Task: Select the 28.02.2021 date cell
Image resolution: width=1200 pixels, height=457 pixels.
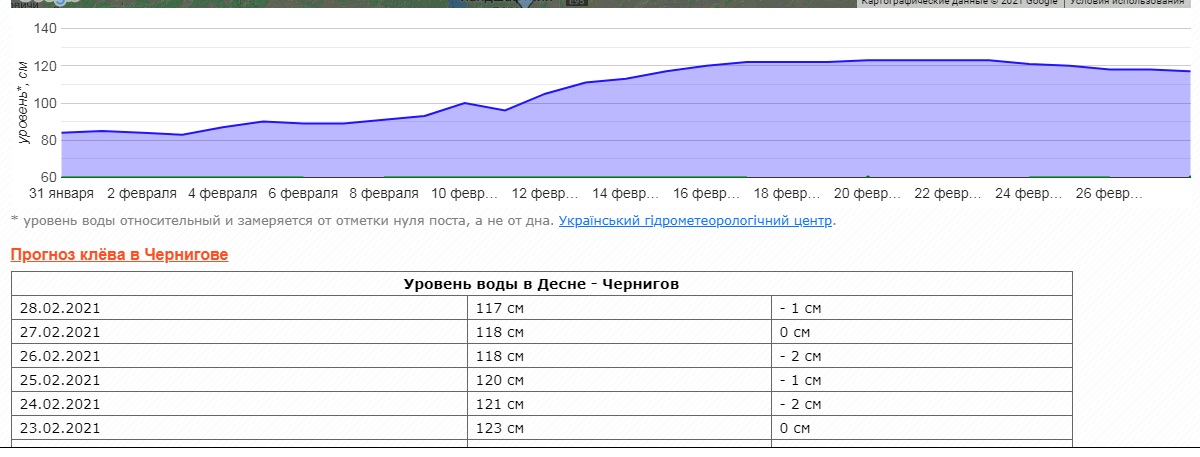Action: (60, 308)
